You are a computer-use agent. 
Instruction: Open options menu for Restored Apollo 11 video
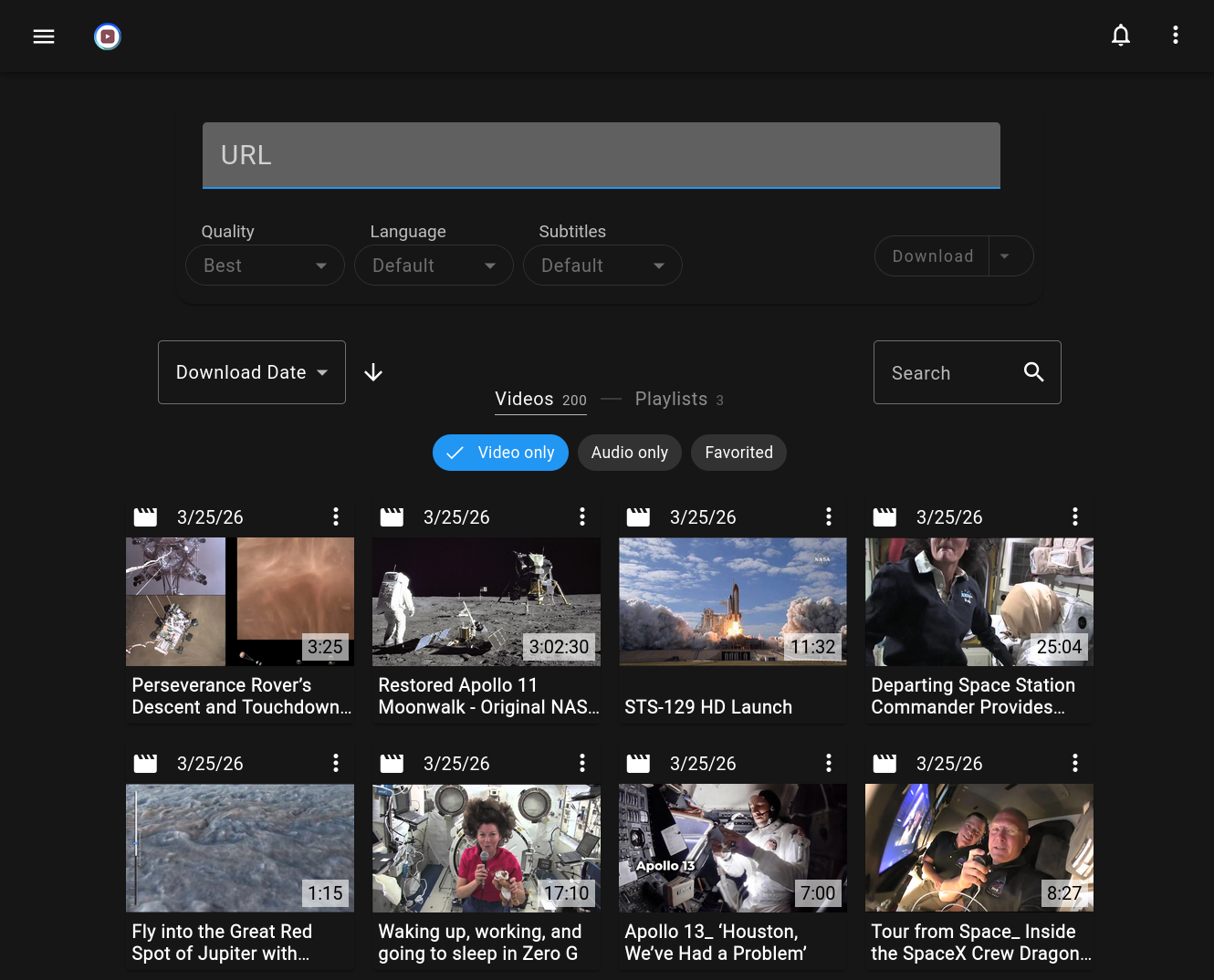pyautogui.click(x=582, y=516)
